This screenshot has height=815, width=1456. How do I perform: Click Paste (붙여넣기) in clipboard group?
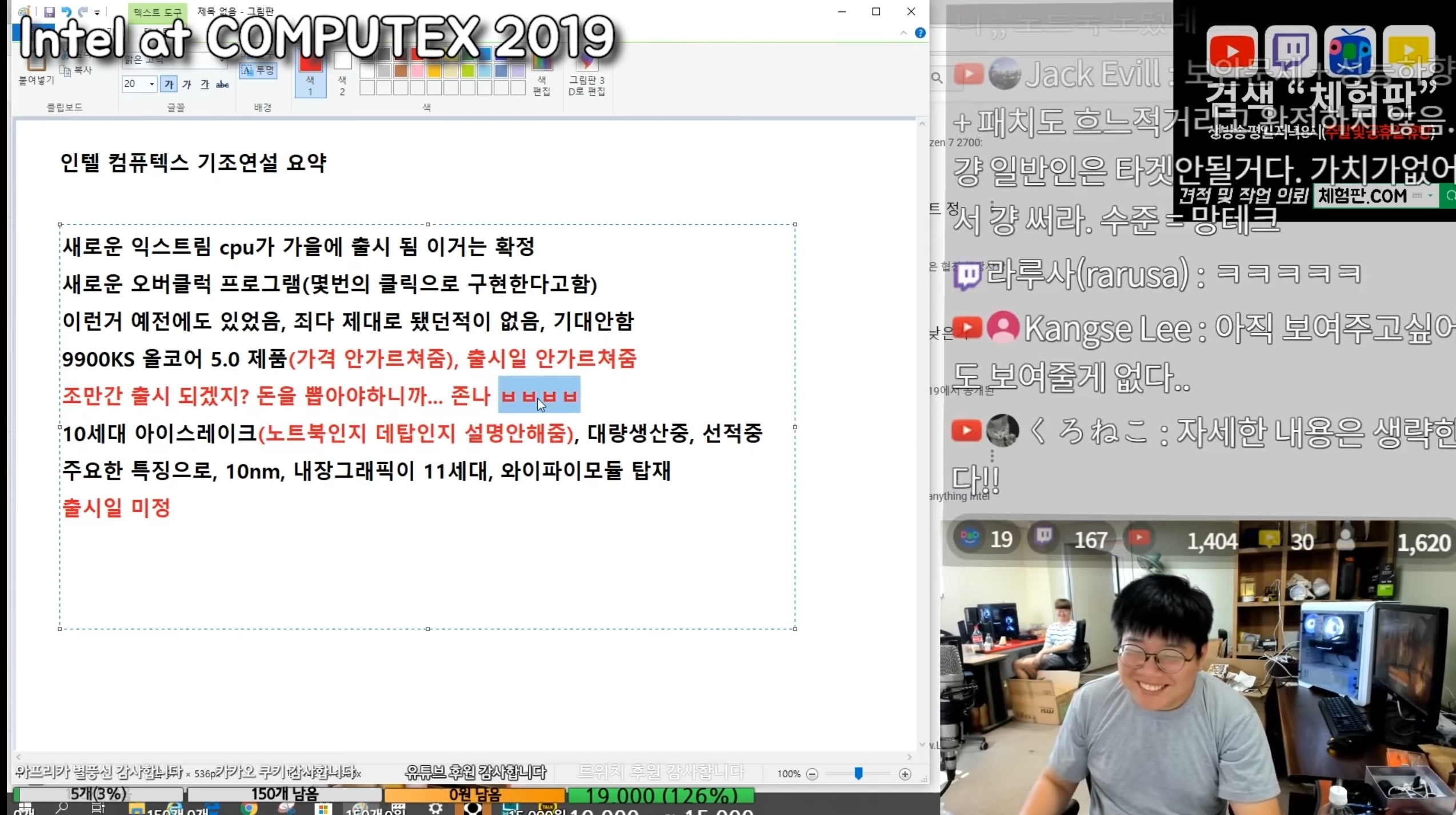point(36,71)
